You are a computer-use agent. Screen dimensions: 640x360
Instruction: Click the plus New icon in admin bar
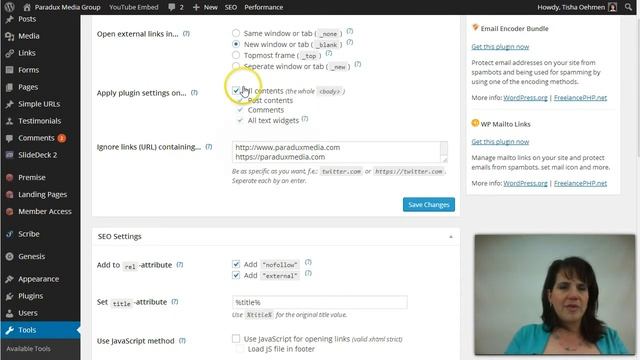pos(196,7)
